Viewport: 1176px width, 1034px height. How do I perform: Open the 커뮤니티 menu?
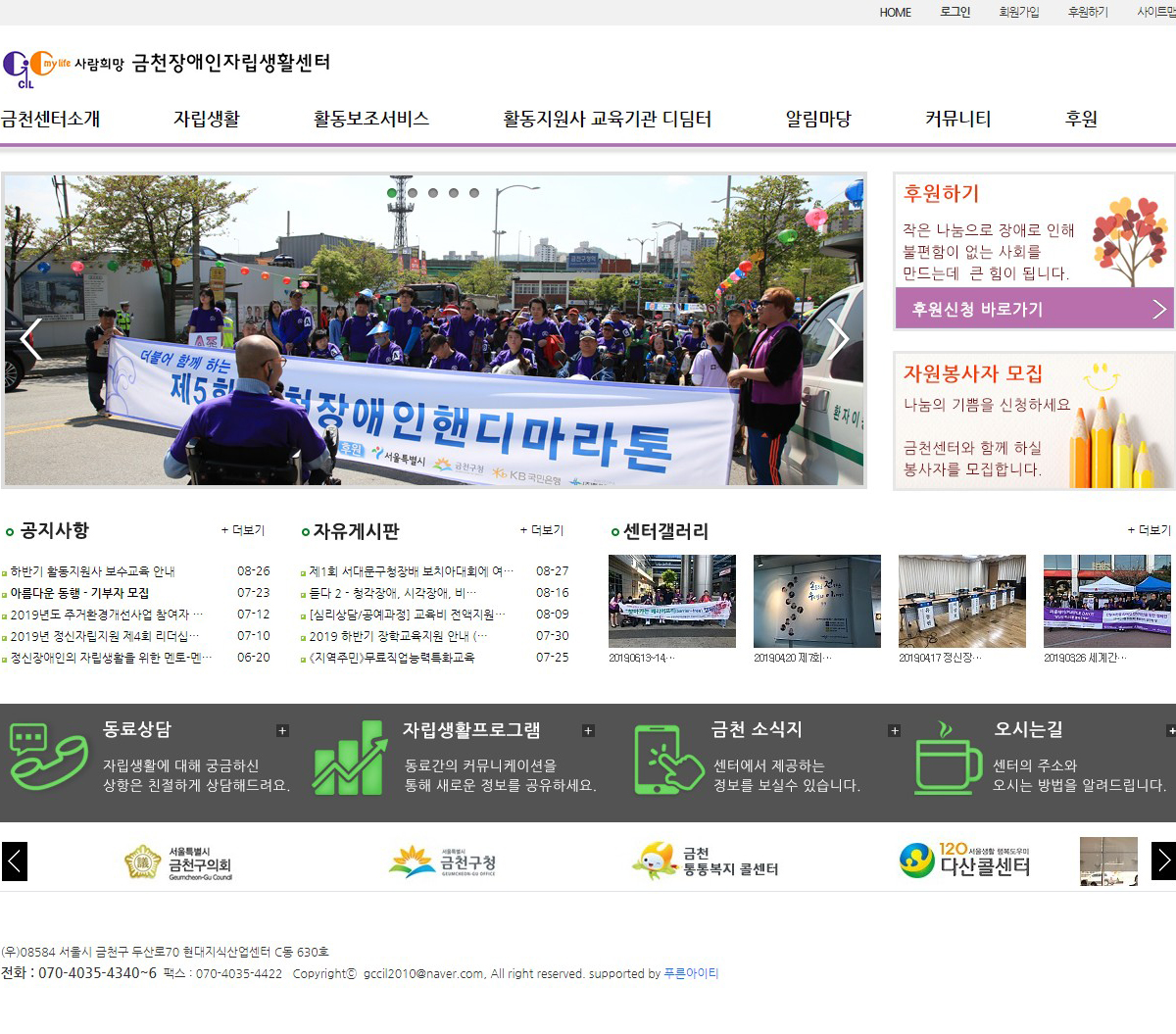coord(957,119)
